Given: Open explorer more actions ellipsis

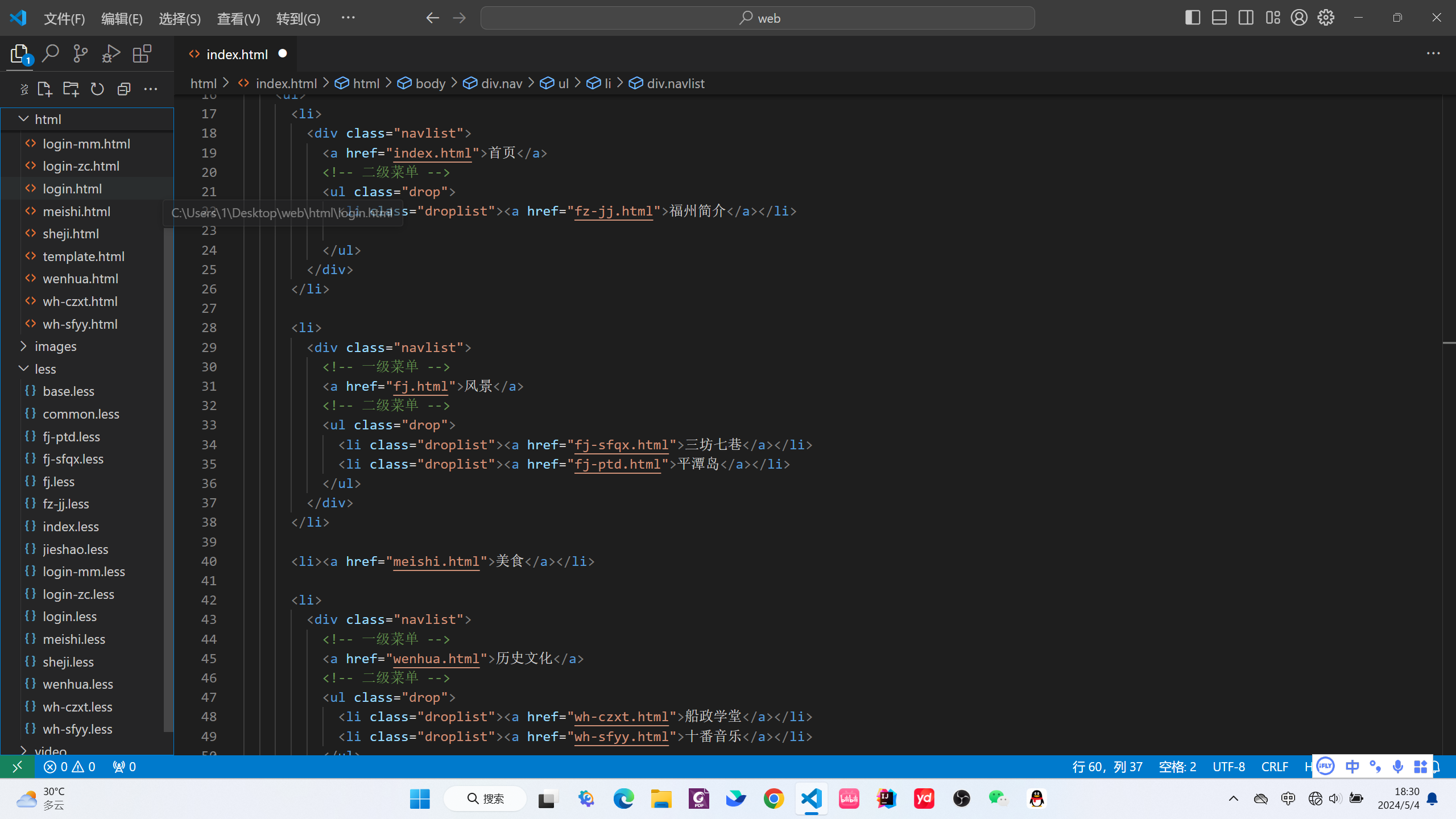Looking at the screenshot, I should [x=150, y=89].
